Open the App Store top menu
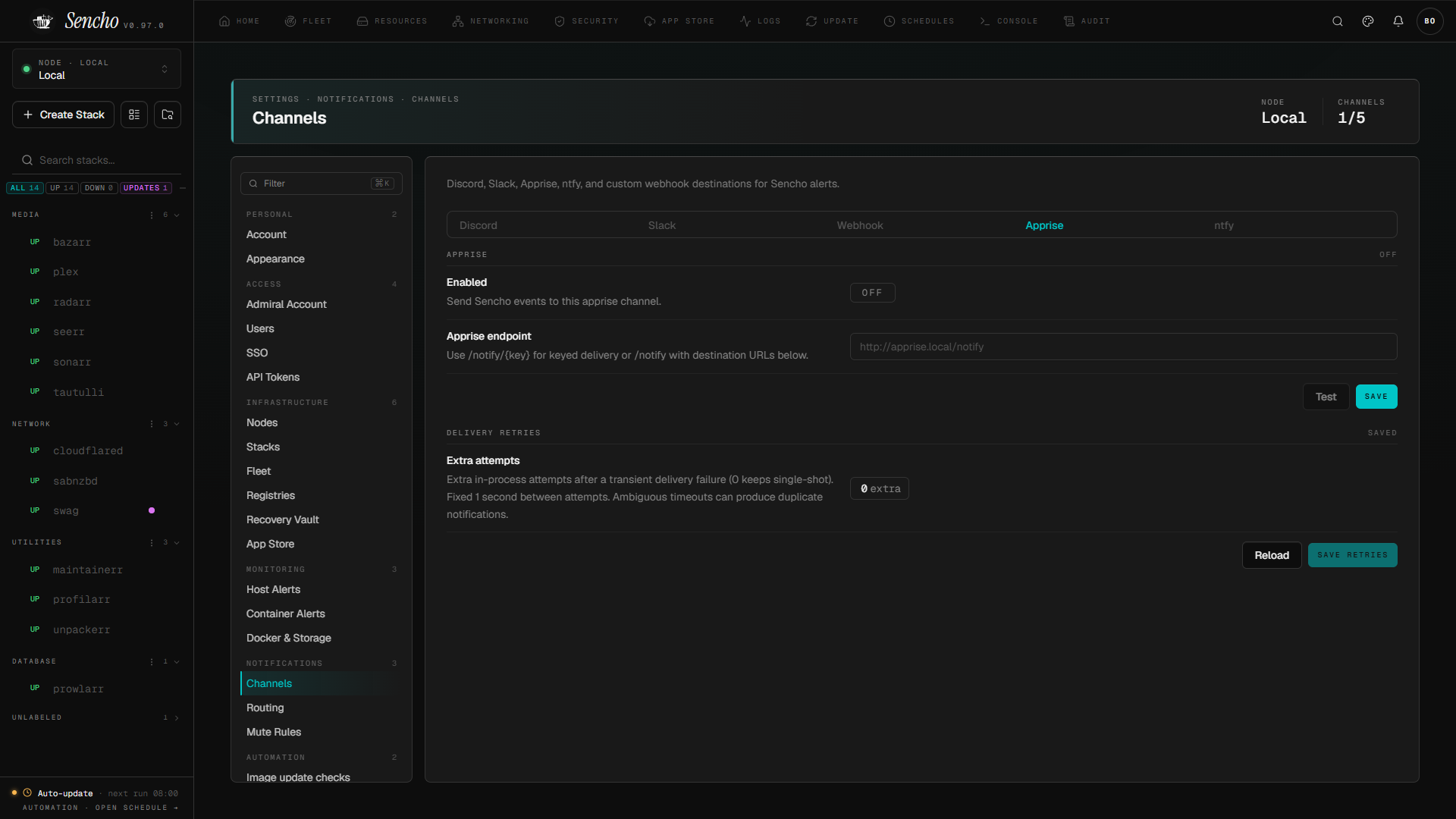This screenshot has height=819, width=1456. (x=679, y=21)
